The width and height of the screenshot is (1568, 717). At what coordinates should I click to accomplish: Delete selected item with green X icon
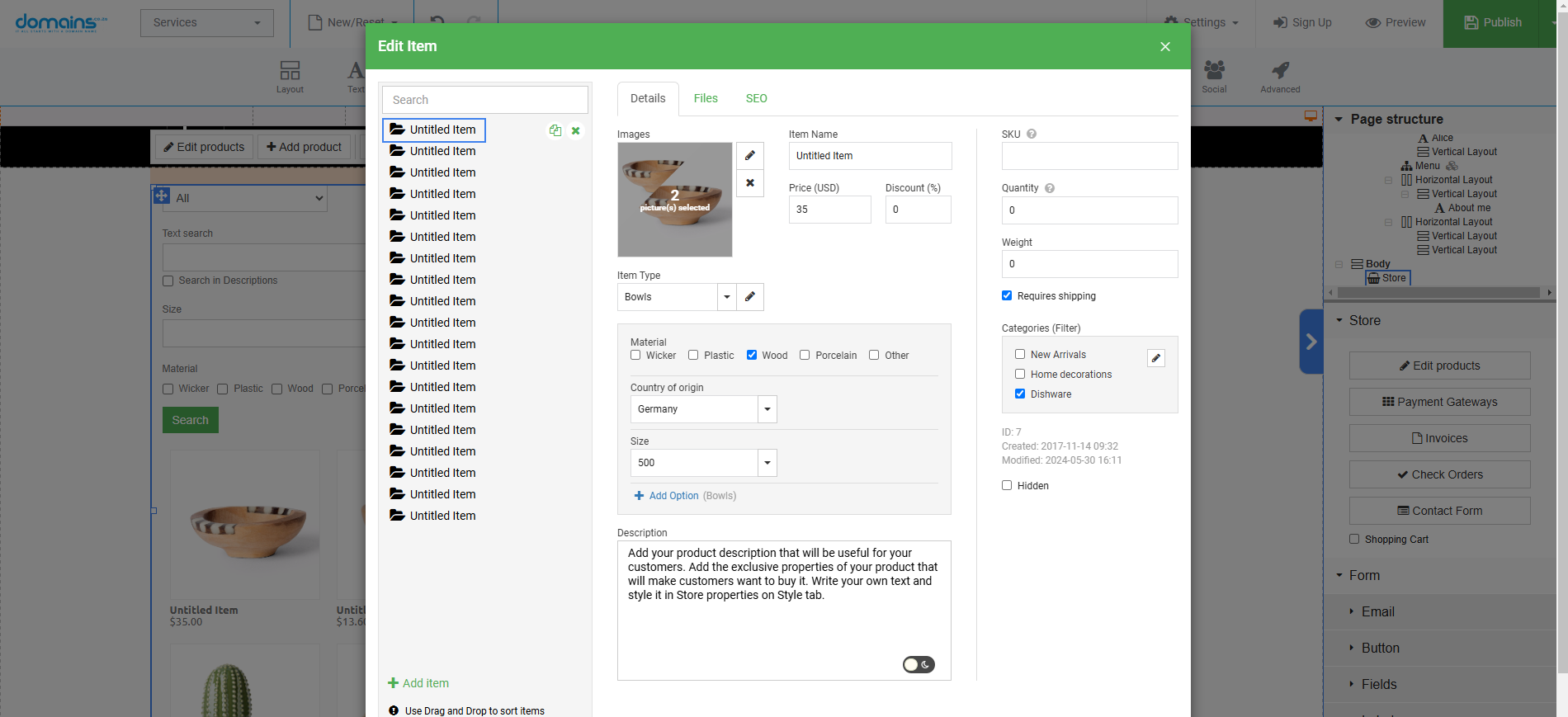point(576,130)
